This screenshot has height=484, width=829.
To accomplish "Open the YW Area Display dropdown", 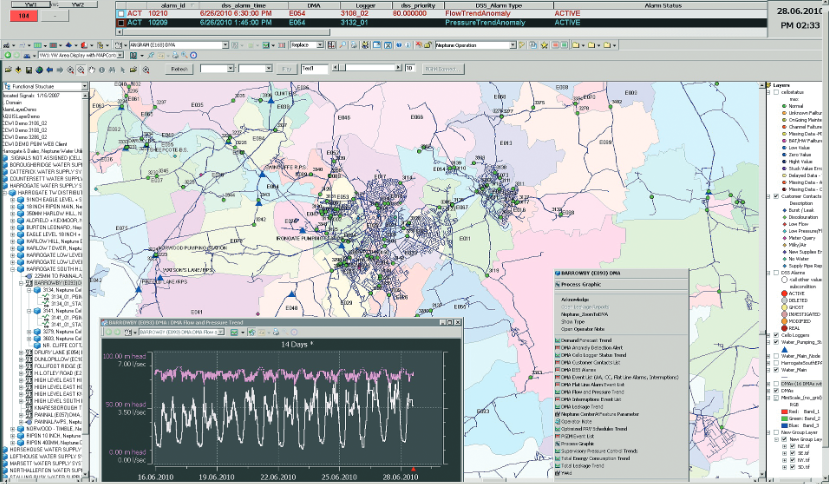I will [120, 55].
